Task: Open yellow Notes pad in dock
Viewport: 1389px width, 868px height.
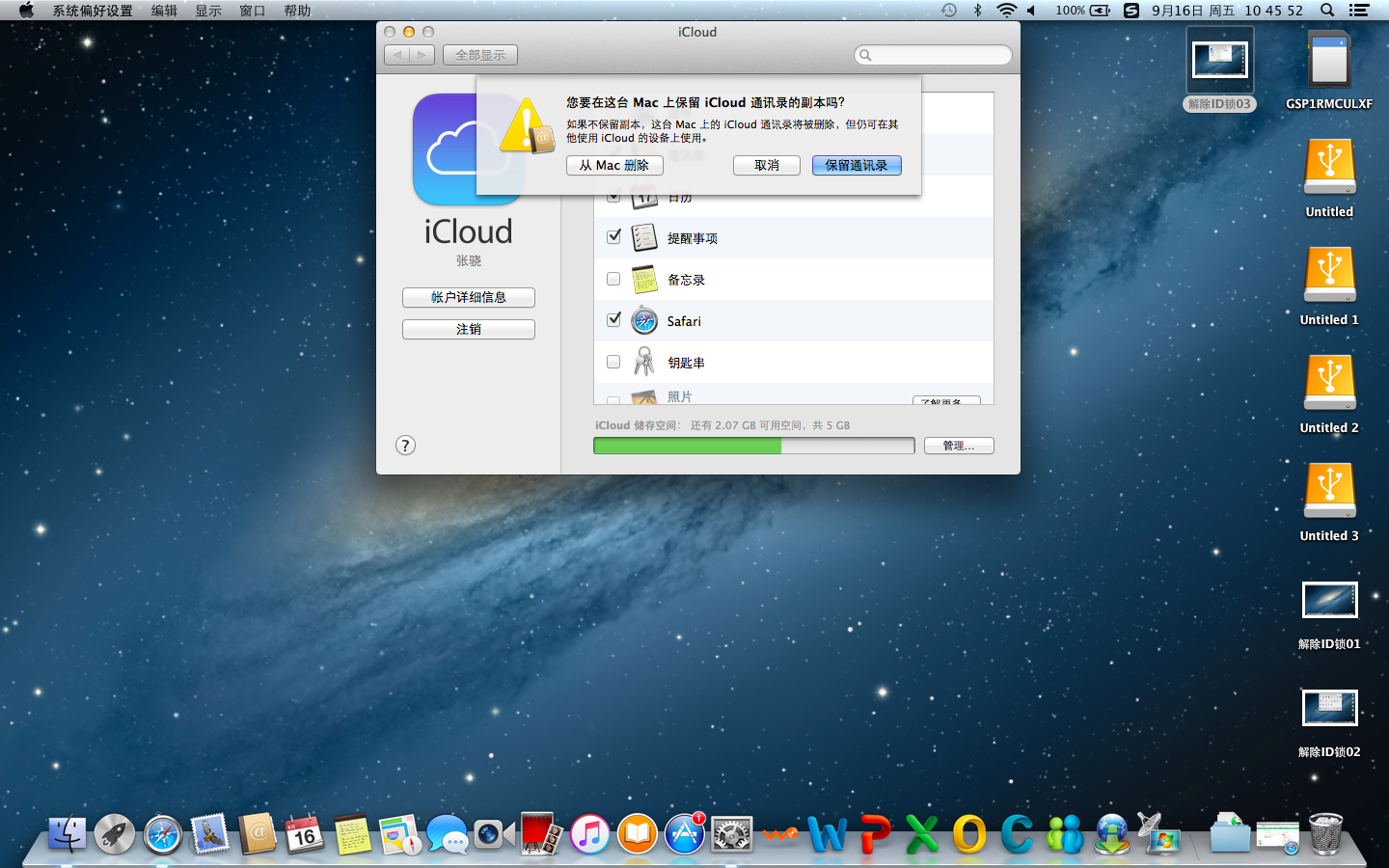Action: point(352,834)
